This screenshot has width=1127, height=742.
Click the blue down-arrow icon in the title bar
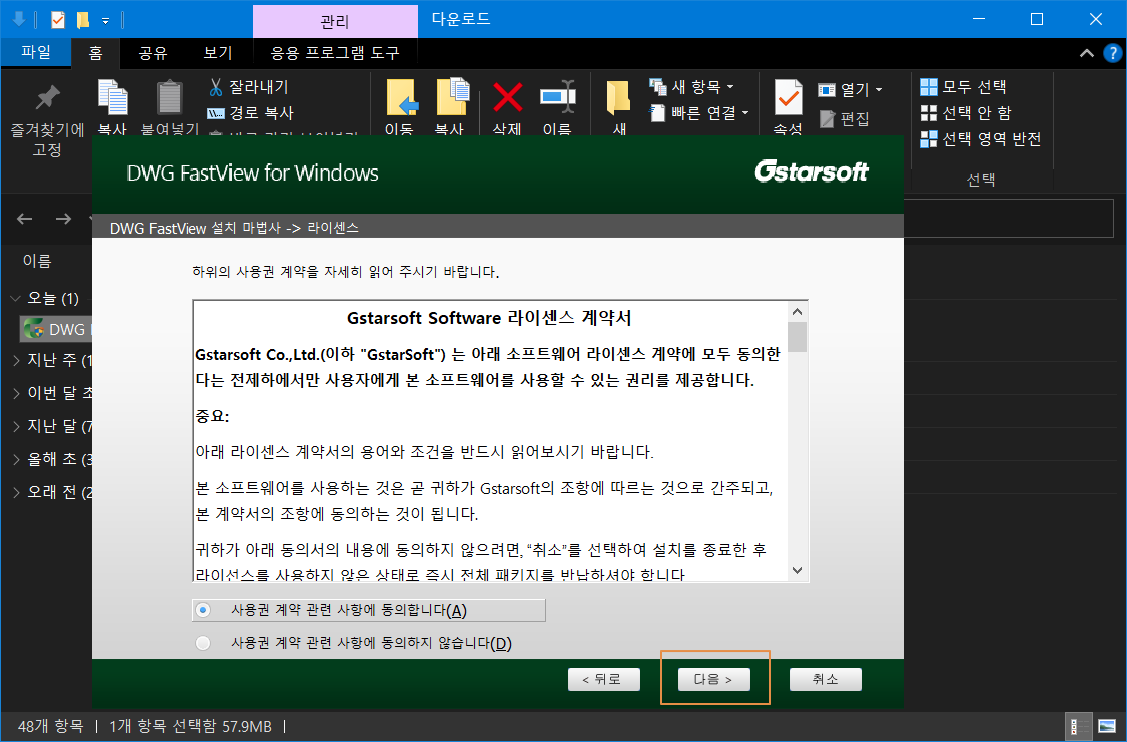coord(19,19)
